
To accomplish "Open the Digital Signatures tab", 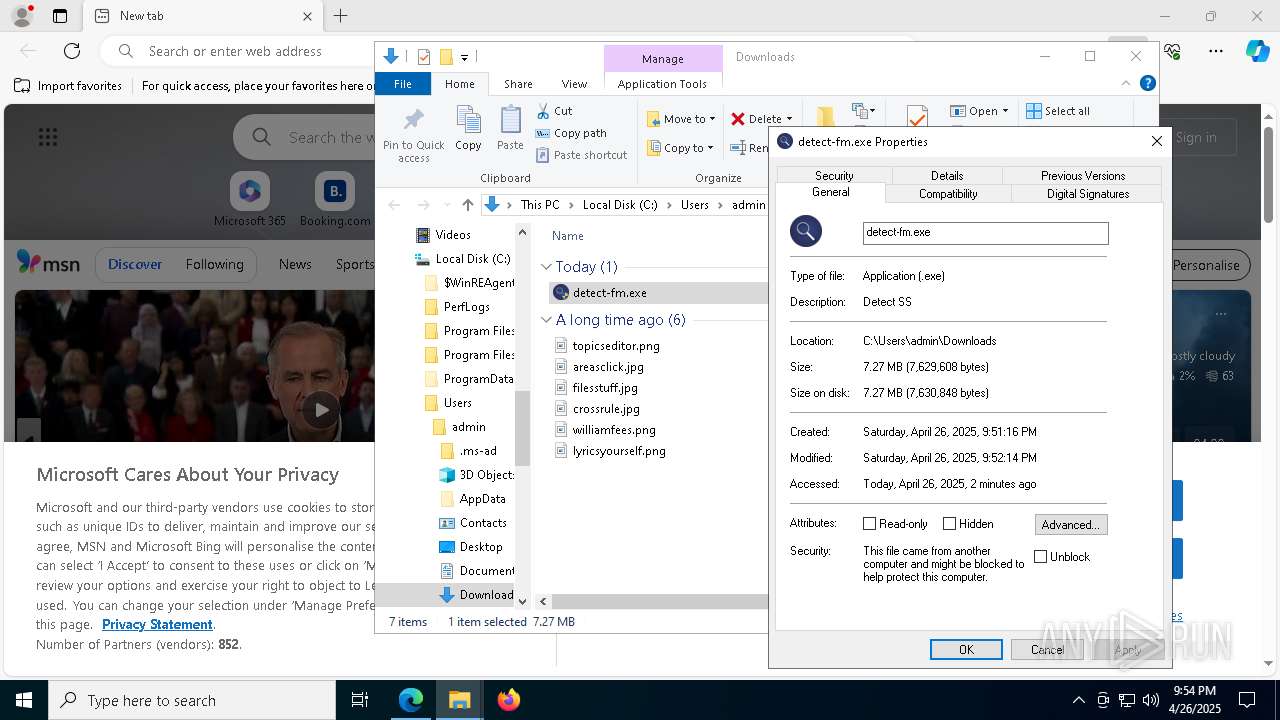I will (1087, 194).
